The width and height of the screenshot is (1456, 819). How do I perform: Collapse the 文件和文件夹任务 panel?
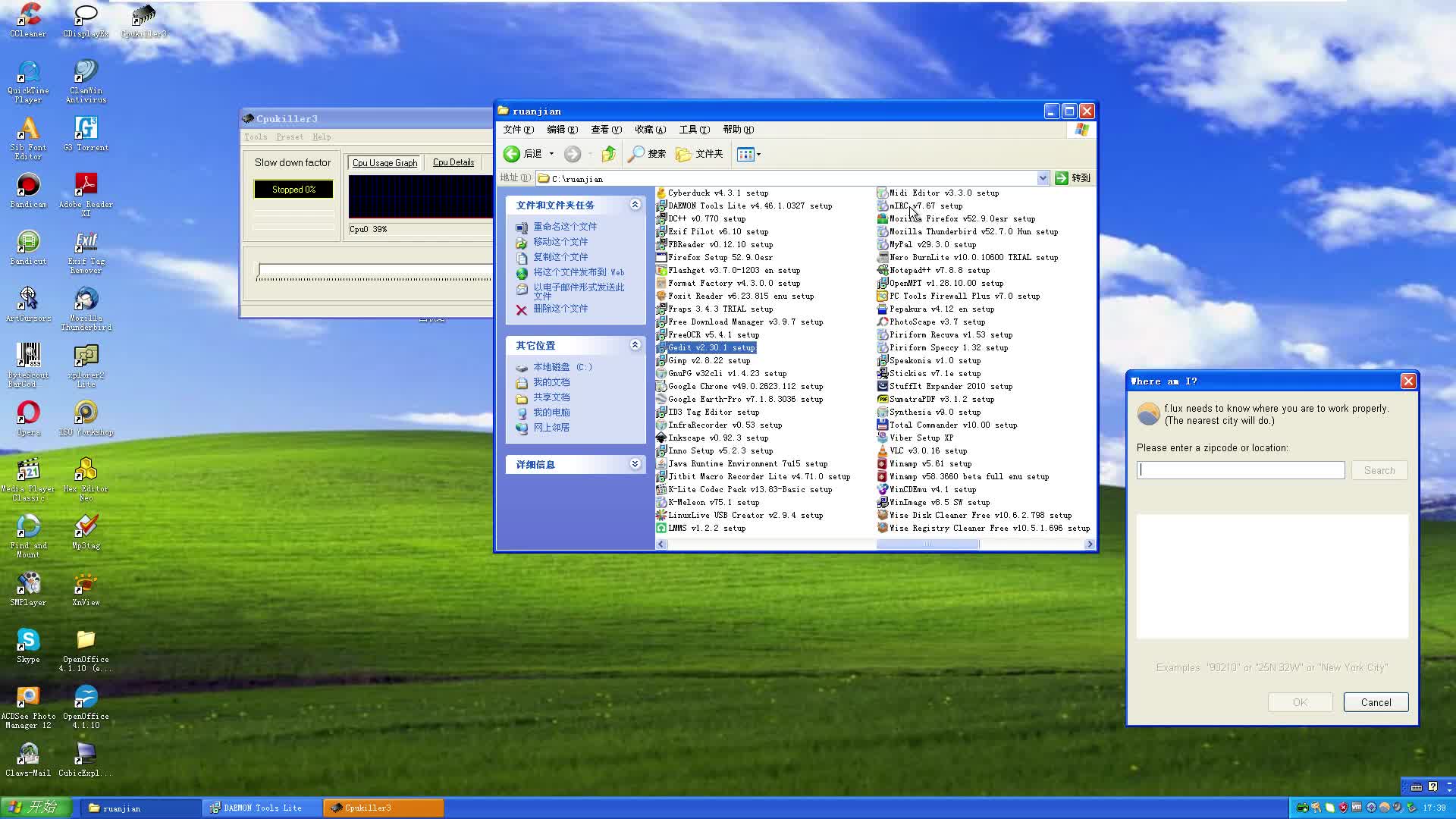click(x=635, y=204)
